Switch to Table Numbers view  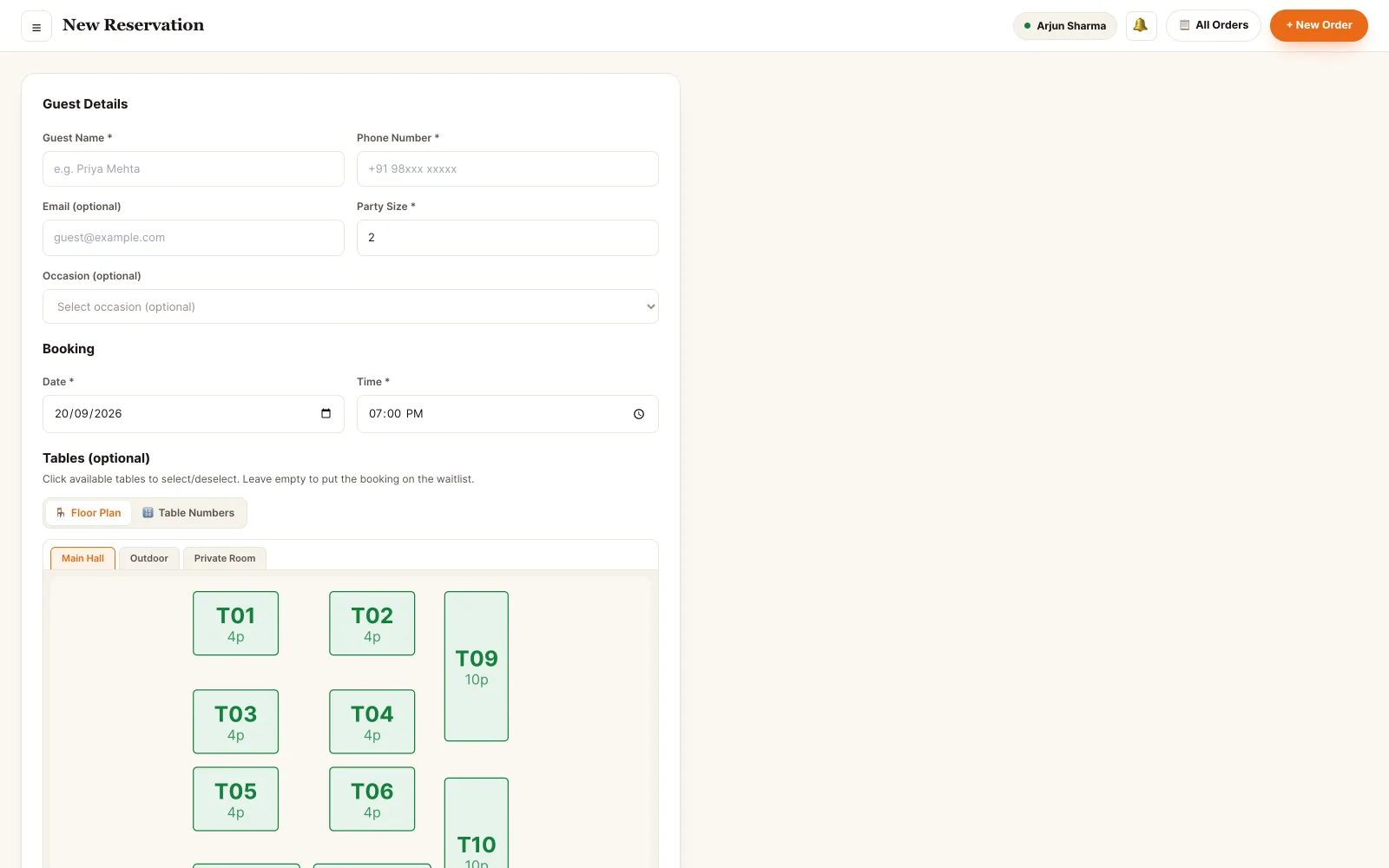(188, 513)
